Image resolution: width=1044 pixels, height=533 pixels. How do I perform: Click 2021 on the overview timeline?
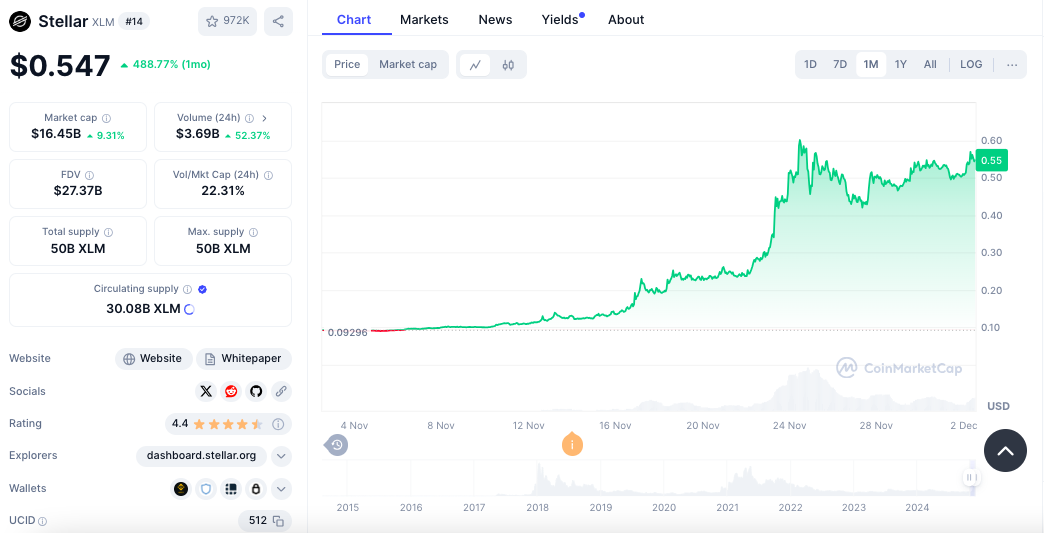[727, 508]
